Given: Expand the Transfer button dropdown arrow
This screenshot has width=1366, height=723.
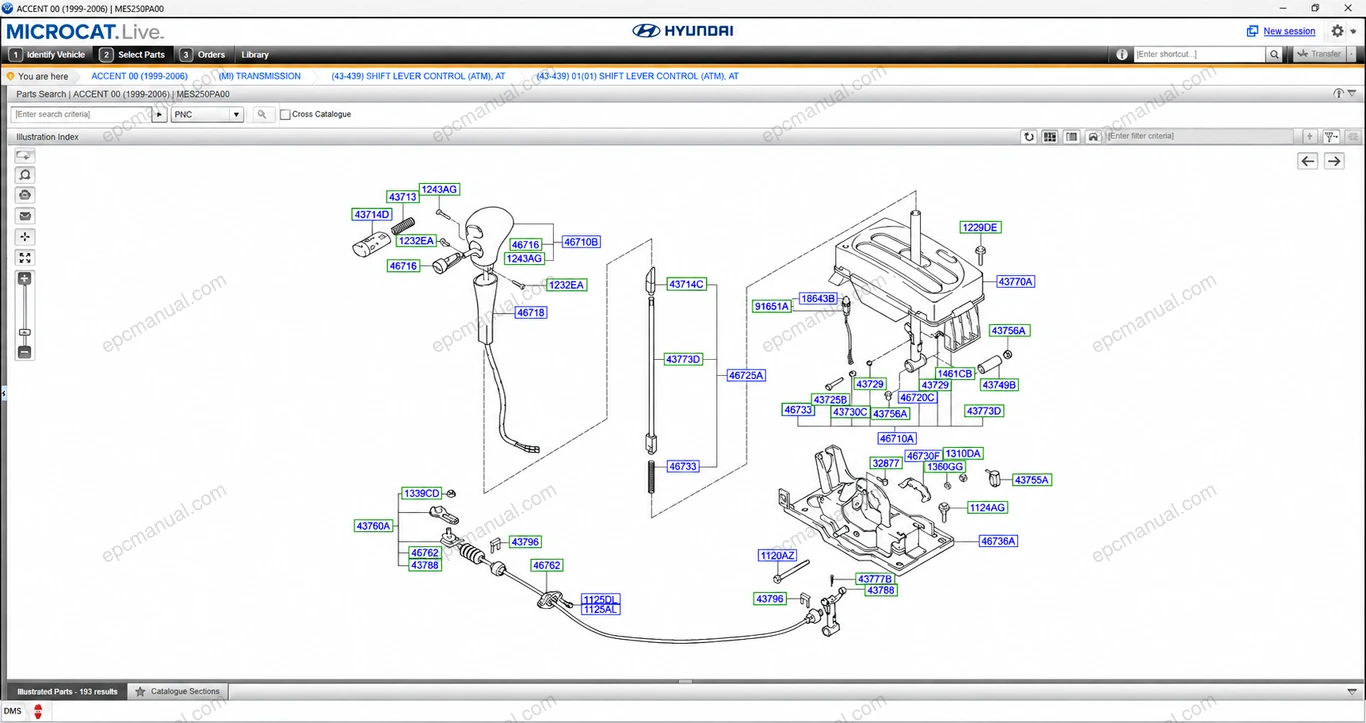Looking at the screenshot, I should coord(1352,55).
